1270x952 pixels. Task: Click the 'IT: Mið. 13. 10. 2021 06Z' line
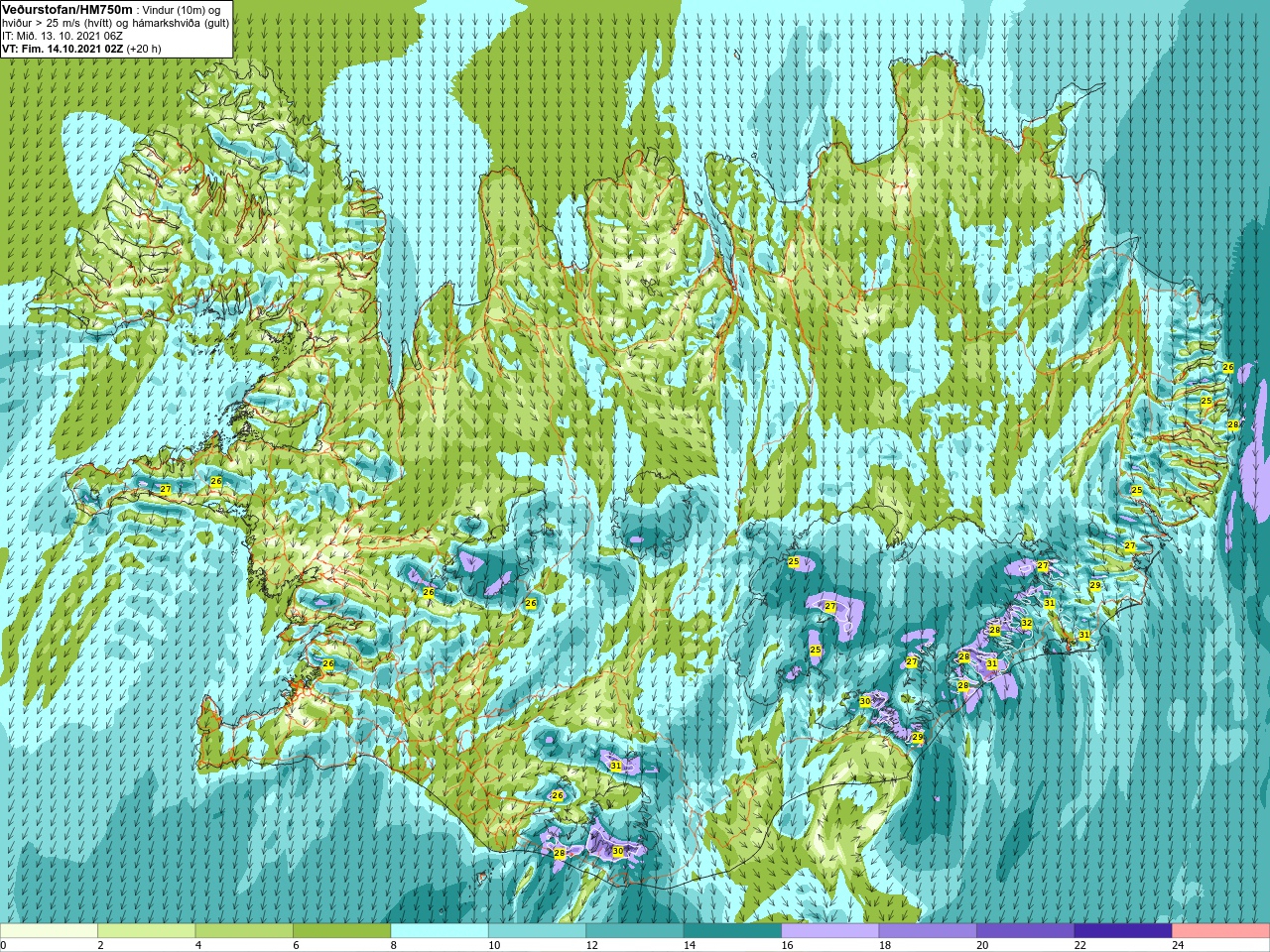(x=61, y=36)
